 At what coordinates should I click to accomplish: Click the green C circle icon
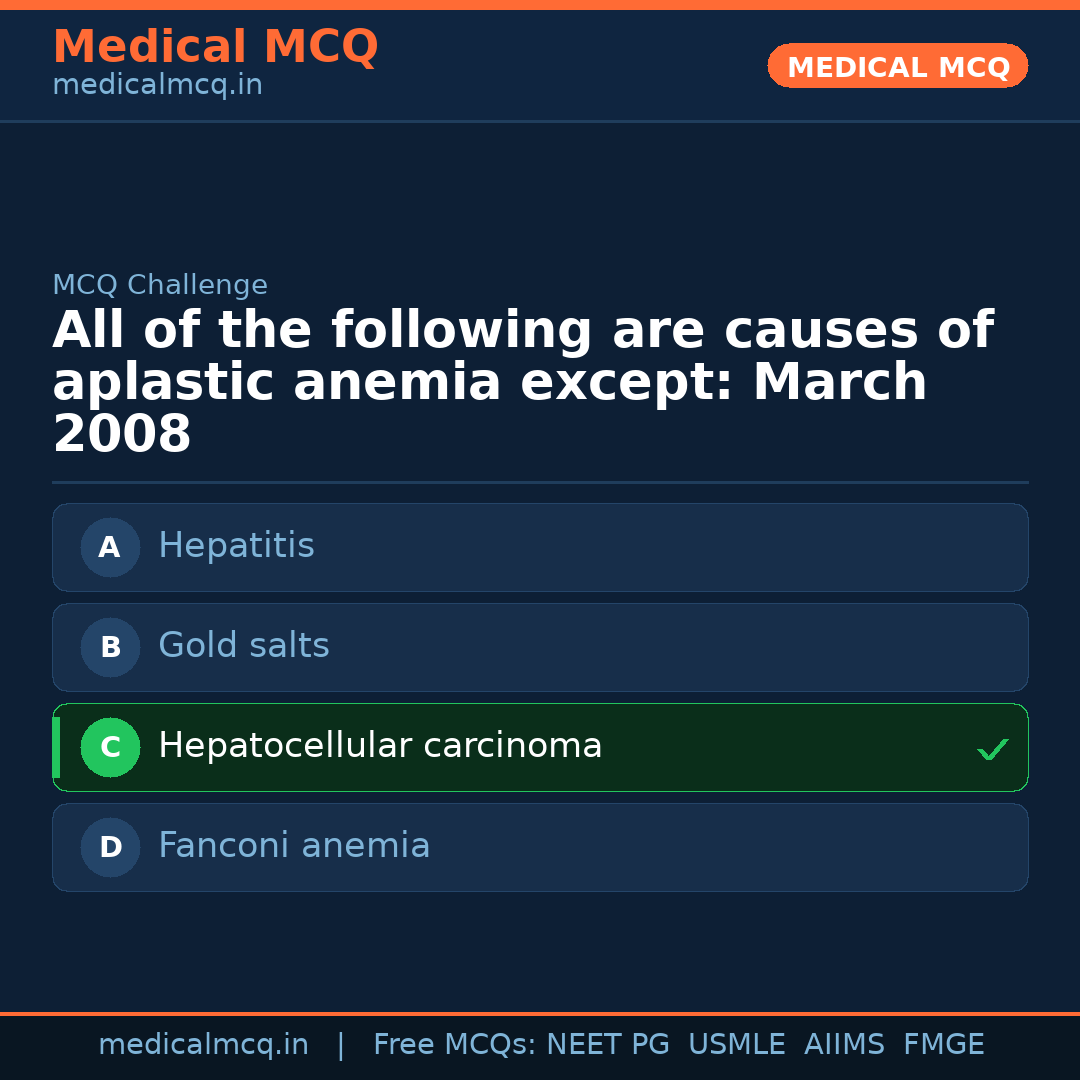[x=110, y=747]
